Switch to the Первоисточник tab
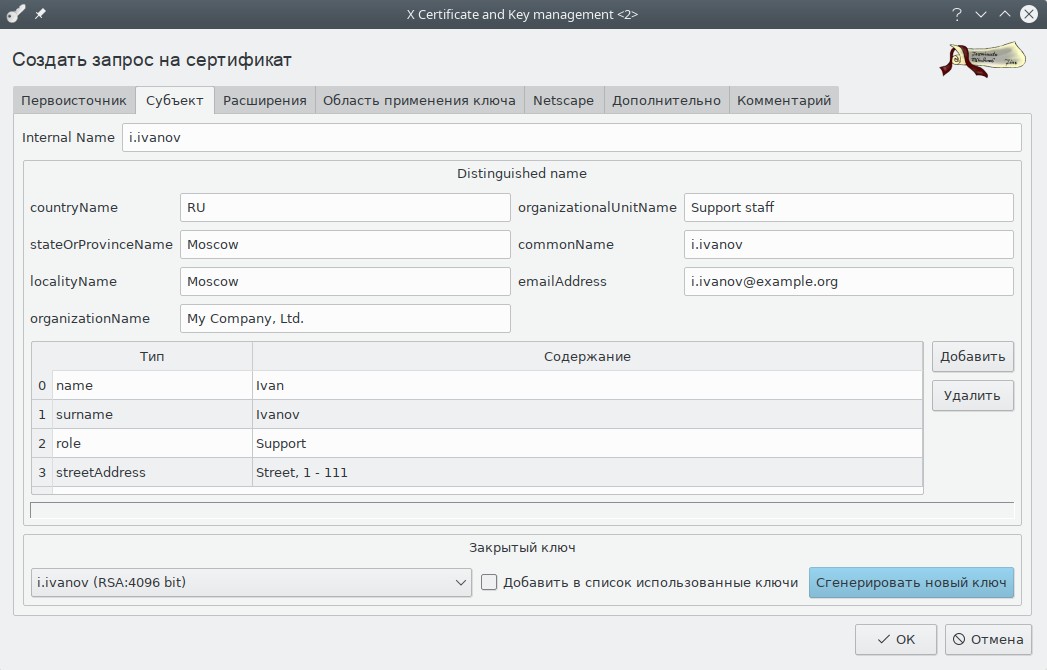The image size is (1047, 670). point(74,101)
